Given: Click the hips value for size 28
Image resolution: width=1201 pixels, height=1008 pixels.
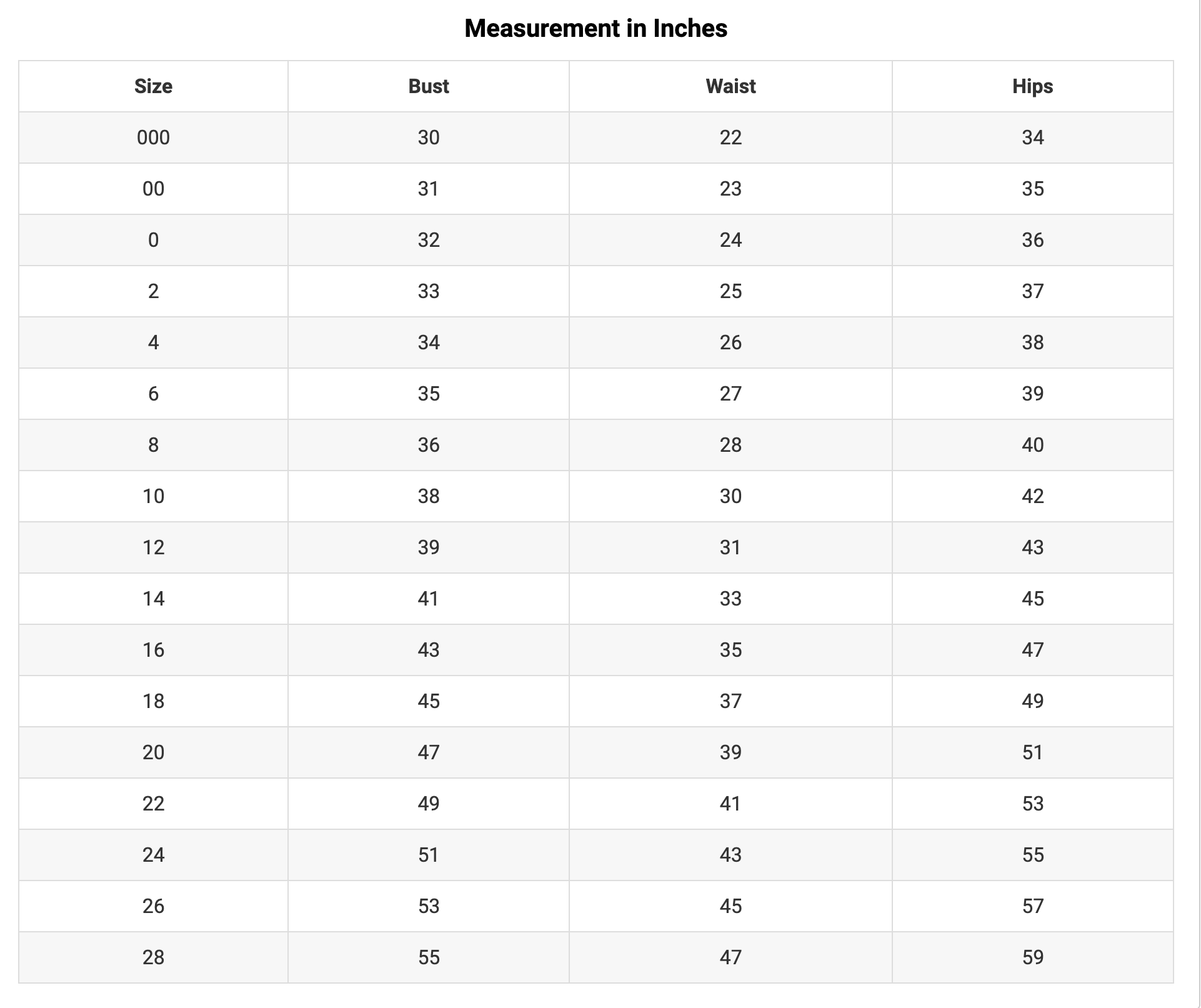Looking at the screenshot, I should 1032,957.
